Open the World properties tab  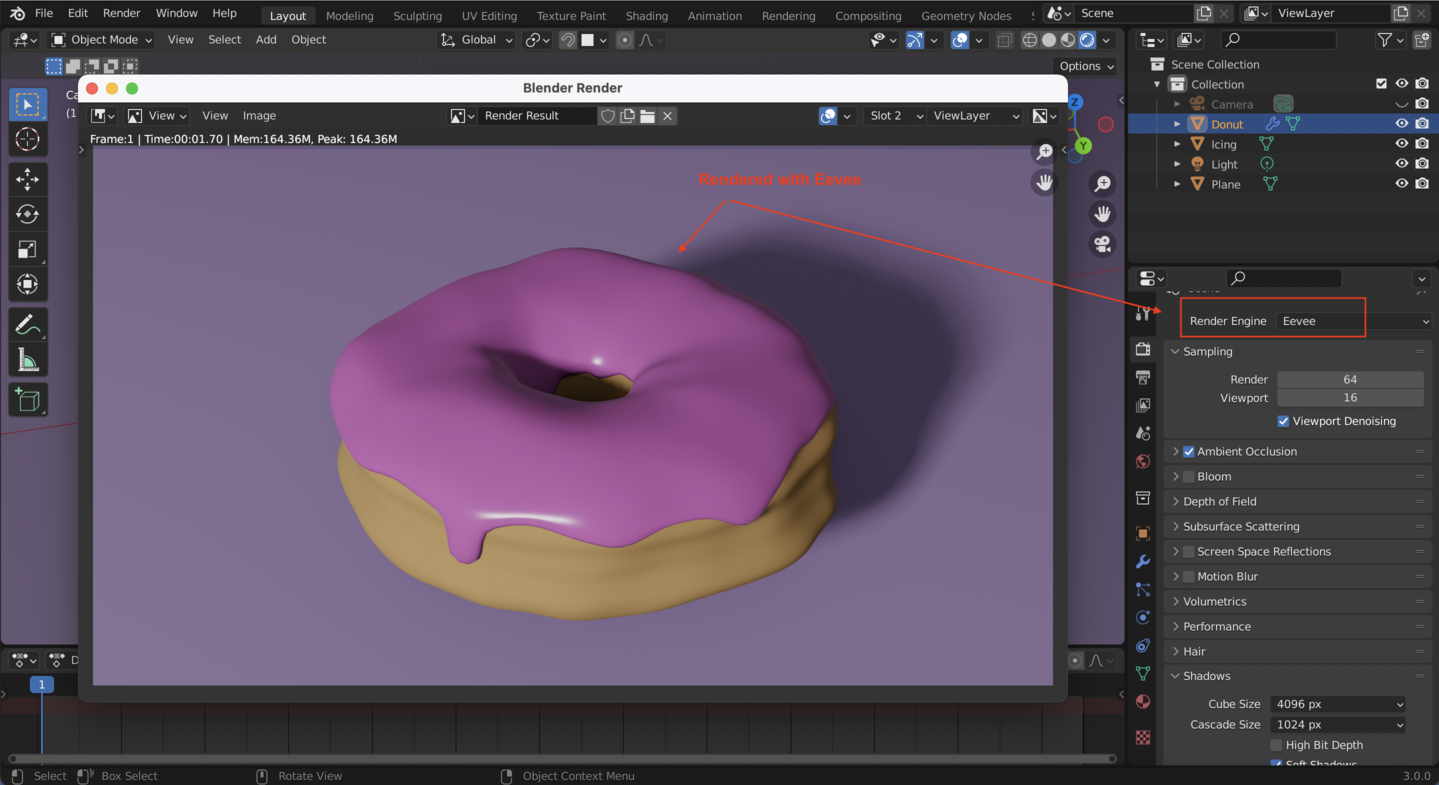click(x=1142, y=461)
